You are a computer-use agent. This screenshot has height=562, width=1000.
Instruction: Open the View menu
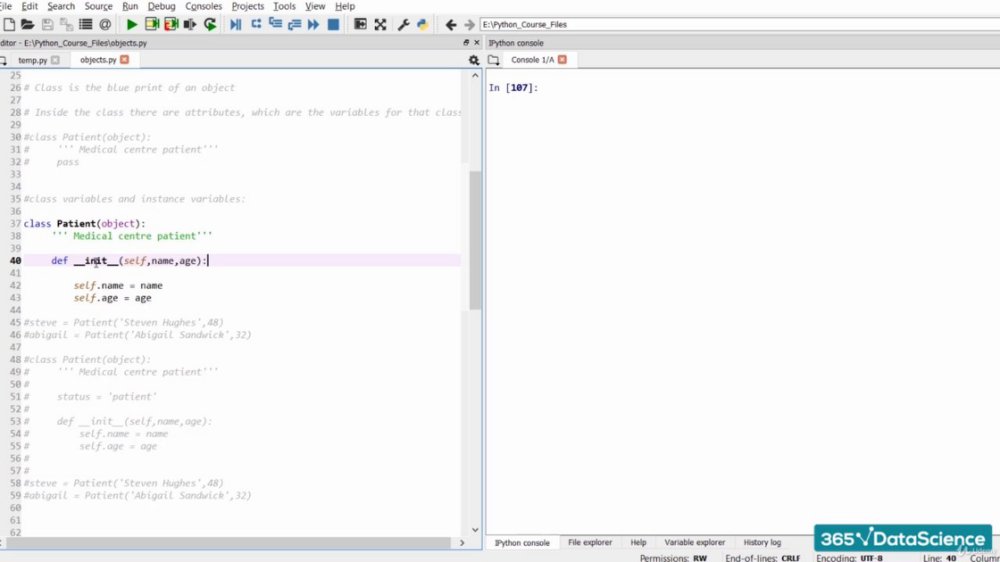pos(315,6)
